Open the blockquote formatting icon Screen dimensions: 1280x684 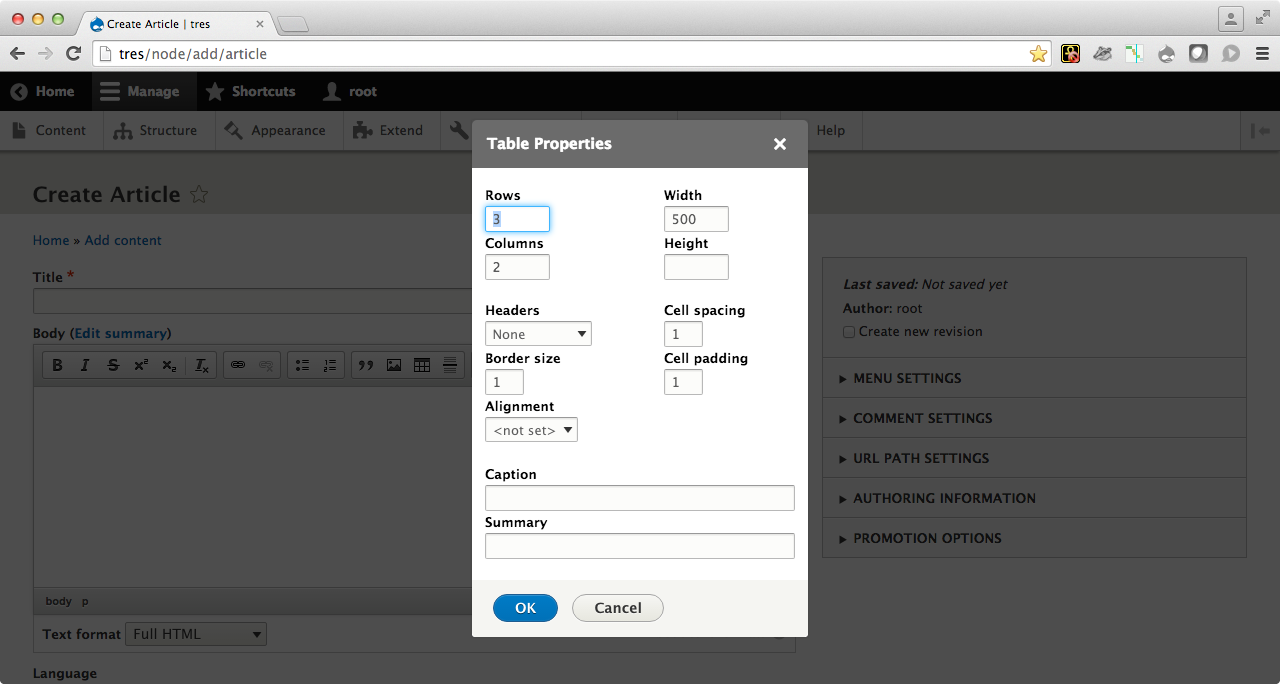365,364
